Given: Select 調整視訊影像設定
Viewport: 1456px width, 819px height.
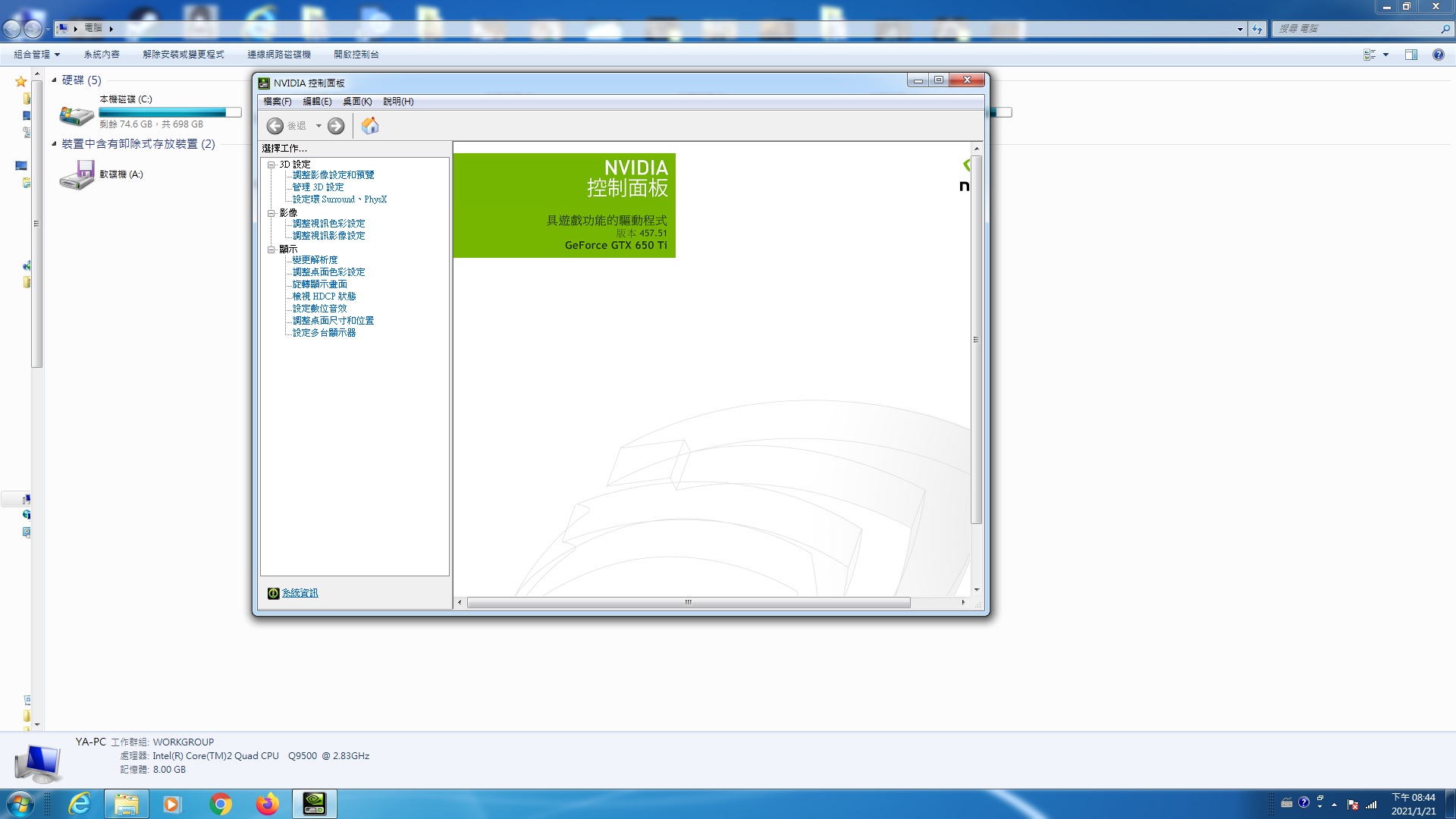Looking at the screenshot, I should click(329, 236).
